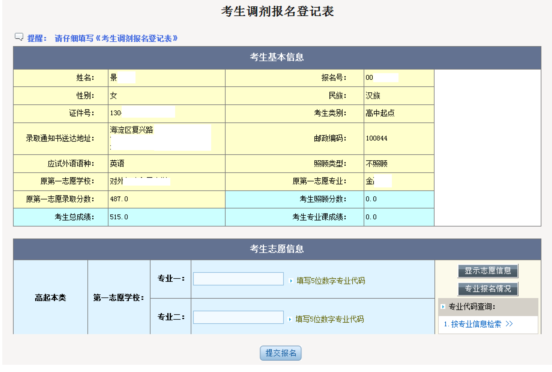Focus the 专业一 code input field
Viewport: 552px width, 372px height.
coord(238,279)
